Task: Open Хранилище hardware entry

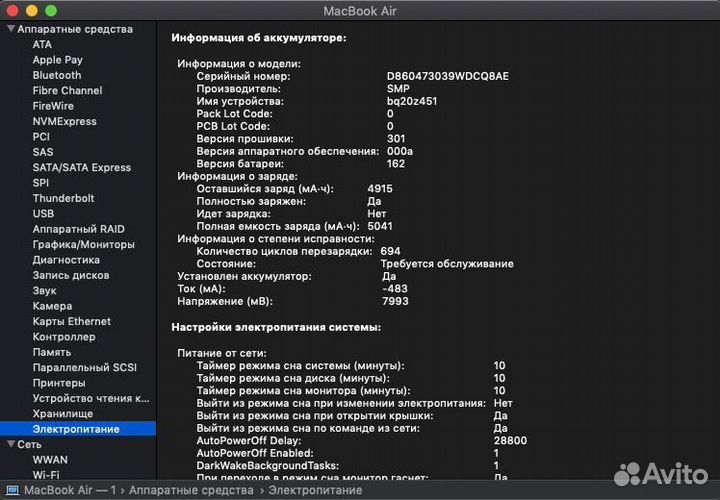Action: coord(63,414)
